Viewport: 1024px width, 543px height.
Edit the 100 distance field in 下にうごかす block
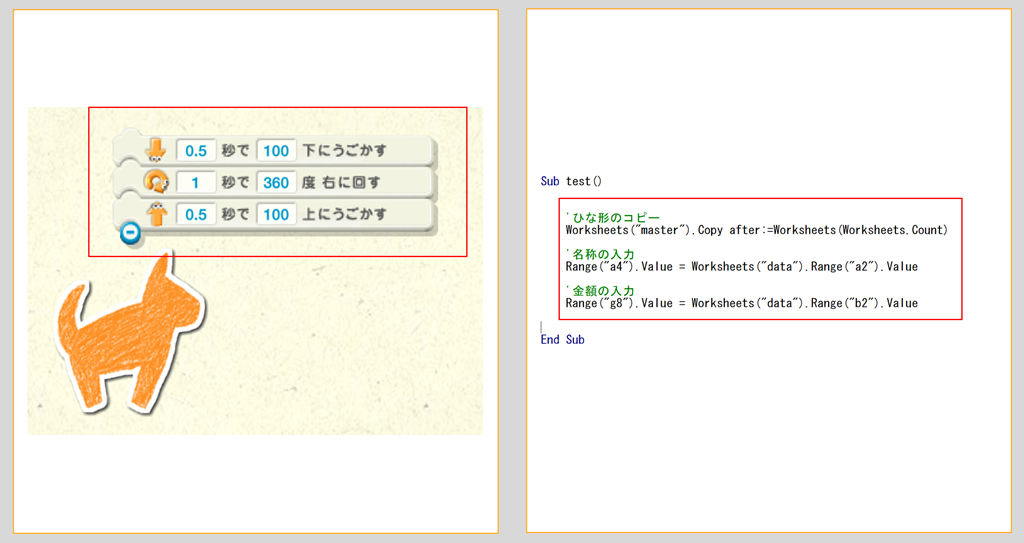coord(276,151)
